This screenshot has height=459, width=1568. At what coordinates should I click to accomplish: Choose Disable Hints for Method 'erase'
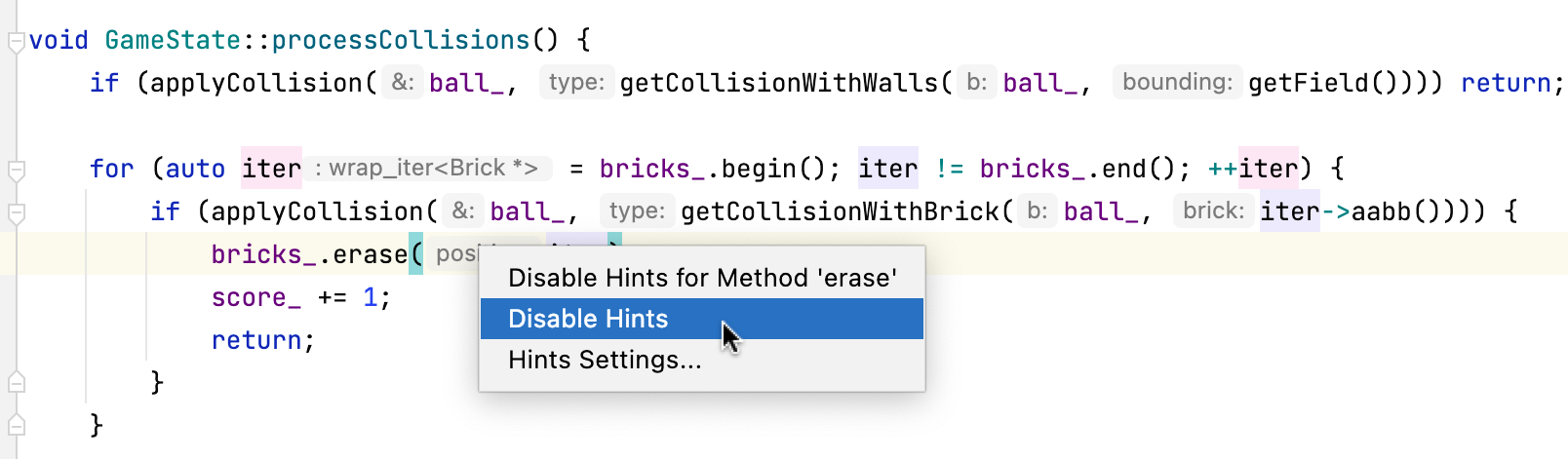click(702, 278)
